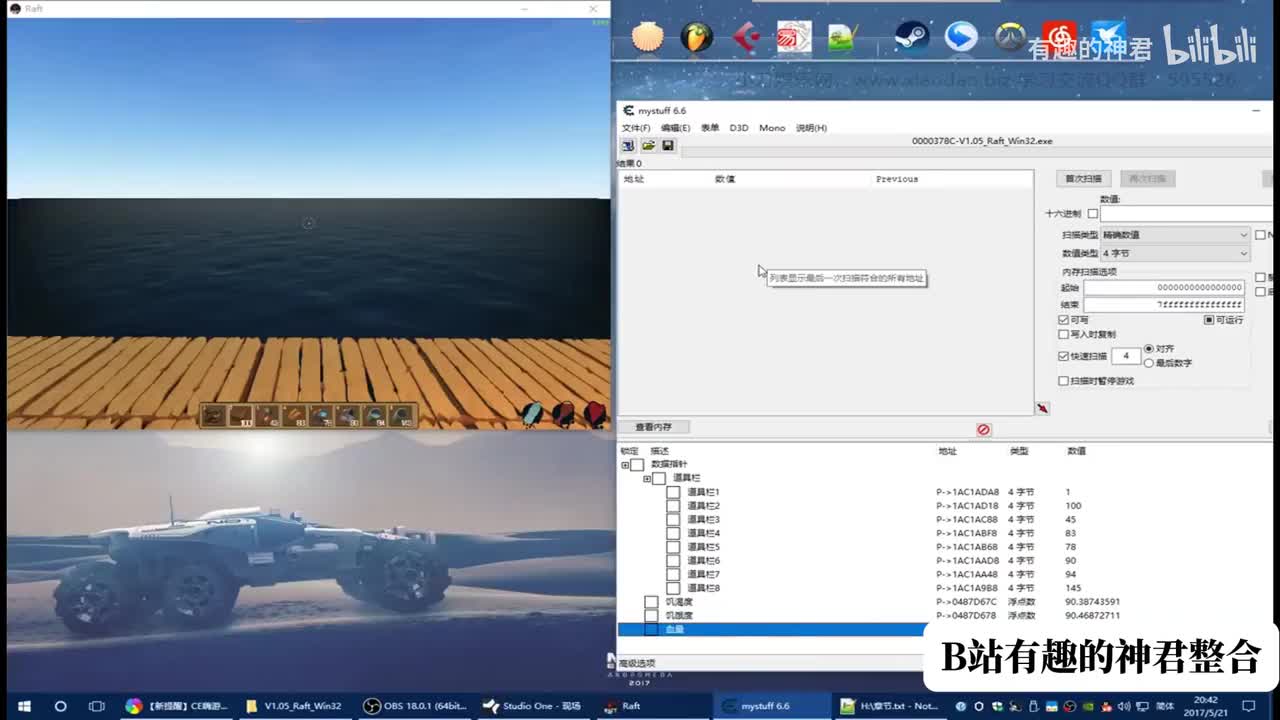Viewport: 1280px width, 720px height.
Task: Collapse the 道具栏 tree node
Action: pyautogui.click(x=647, y=479)
